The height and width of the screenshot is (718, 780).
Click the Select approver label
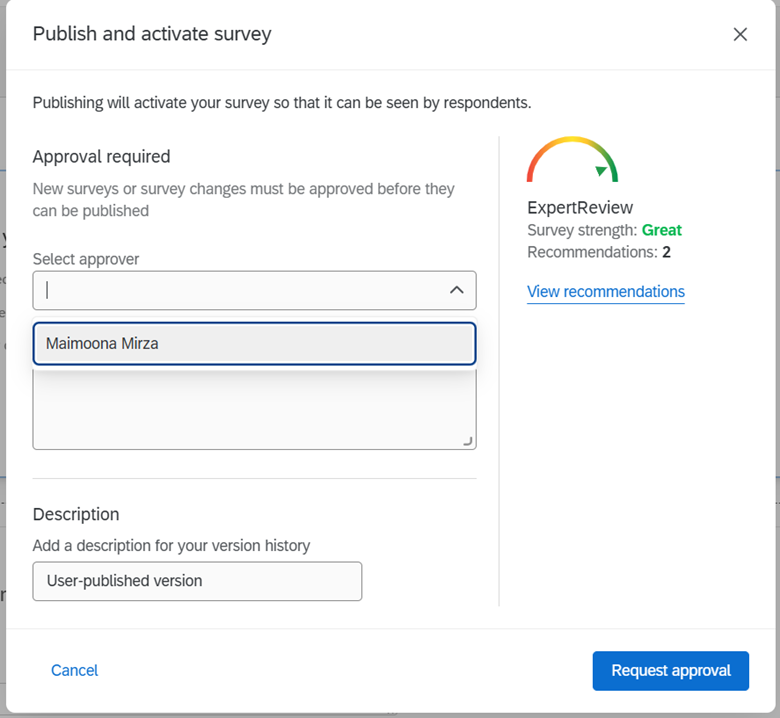86,259
